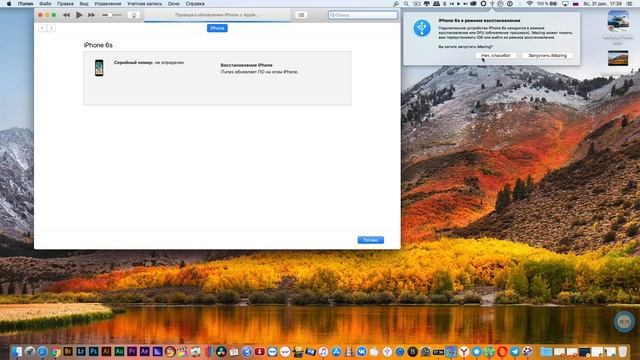This screenshot has width=640, height=360.
Task: Click the round overlay badge at bottom right
Action: coord(624,322)
